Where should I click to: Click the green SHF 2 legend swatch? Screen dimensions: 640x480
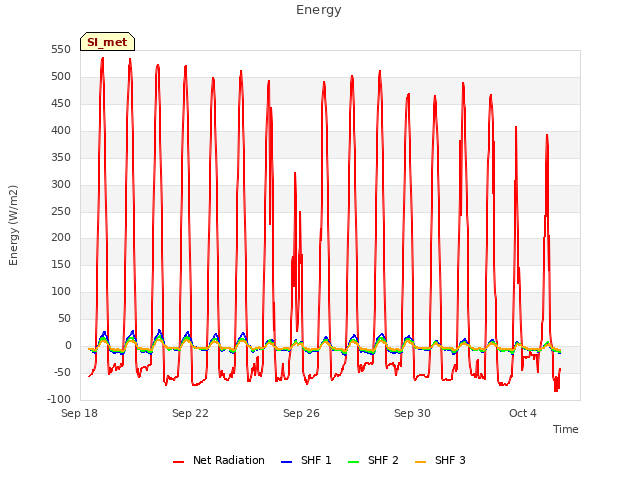[353, 462]
